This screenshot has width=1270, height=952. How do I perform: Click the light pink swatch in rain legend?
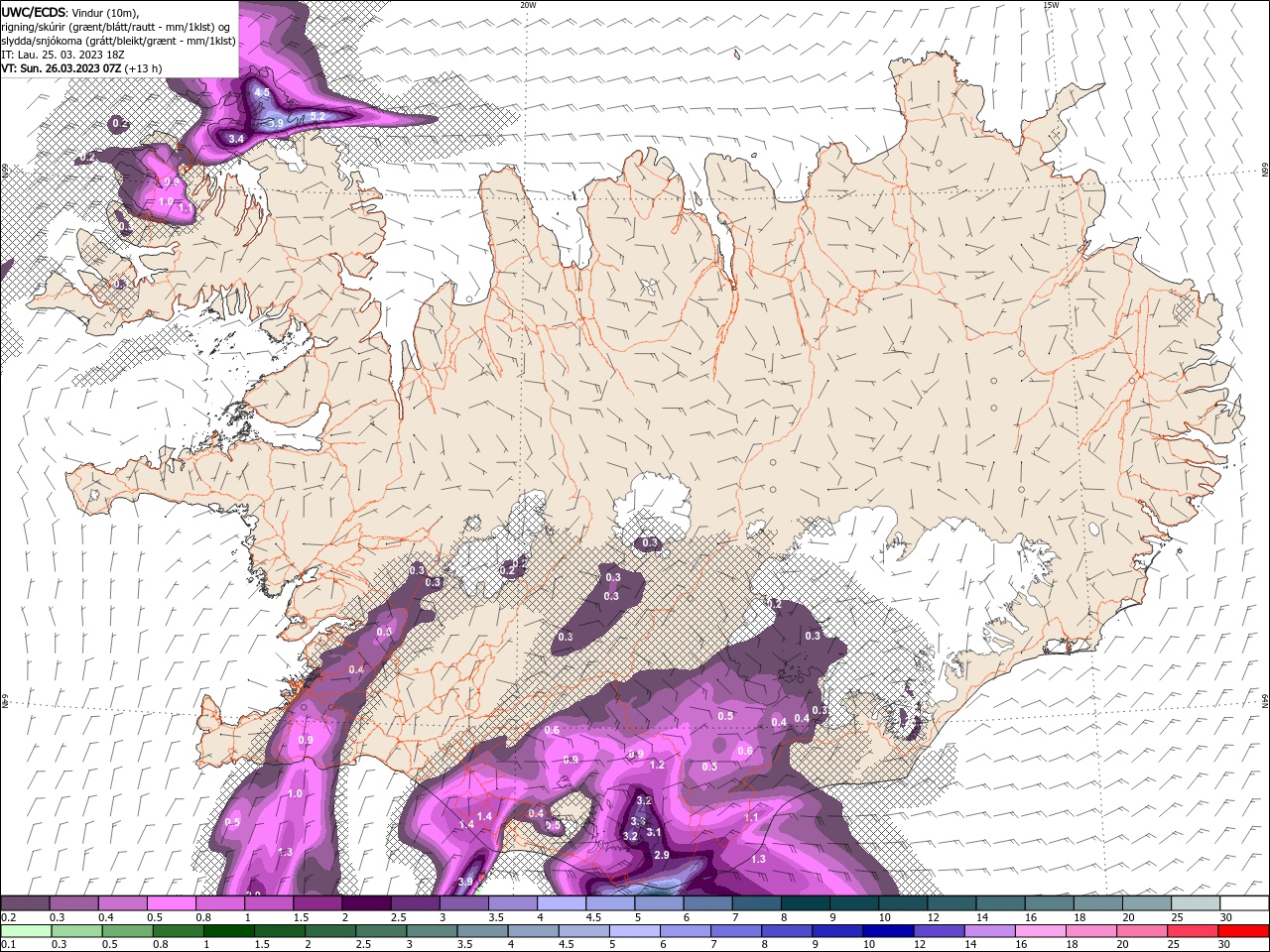(x=1041, y=930)
